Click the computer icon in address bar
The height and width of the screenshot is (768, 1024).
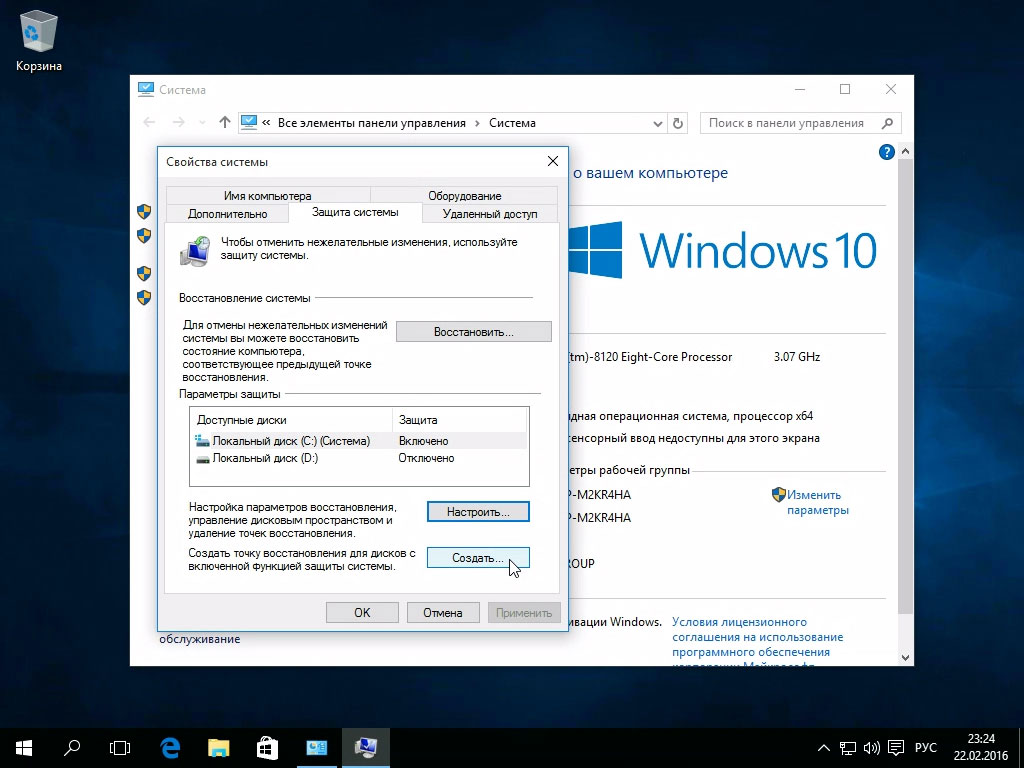tap(249, 123)
